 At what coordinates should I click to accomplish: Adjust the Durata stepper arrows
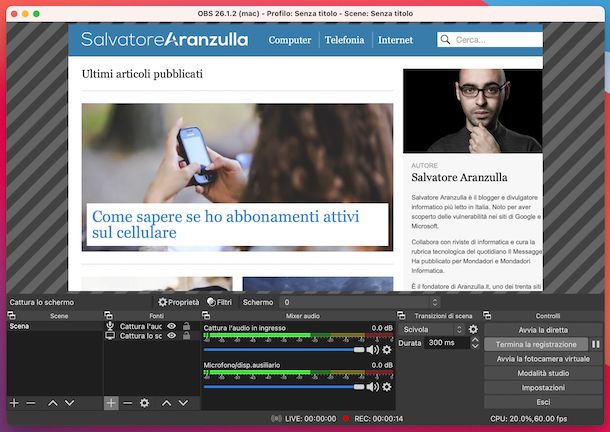tap(475, 343)
